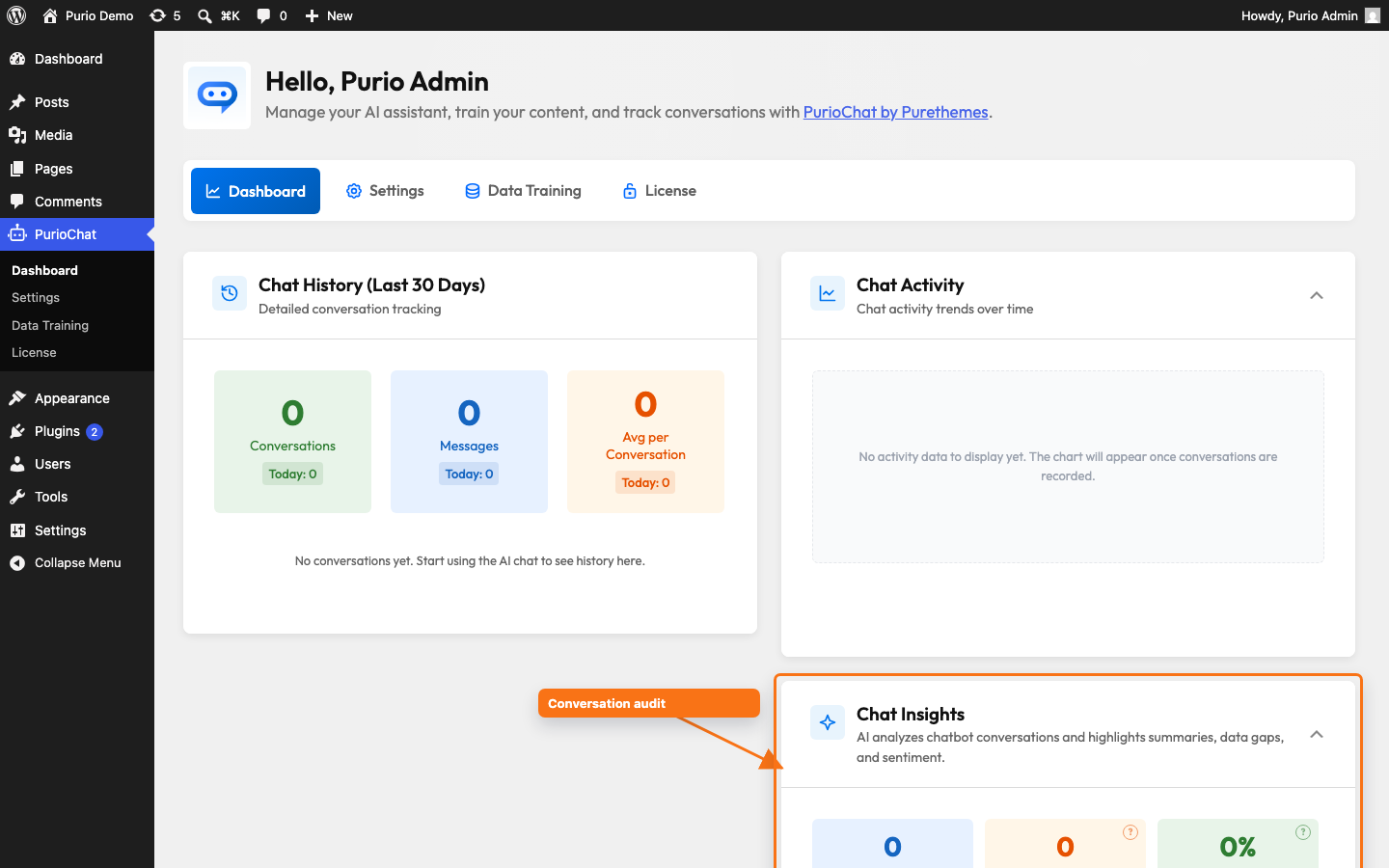1389x868 pixels.
Task: Click the Plugins update badge 2
Action: pyautogui.click(x=95, y=432)
